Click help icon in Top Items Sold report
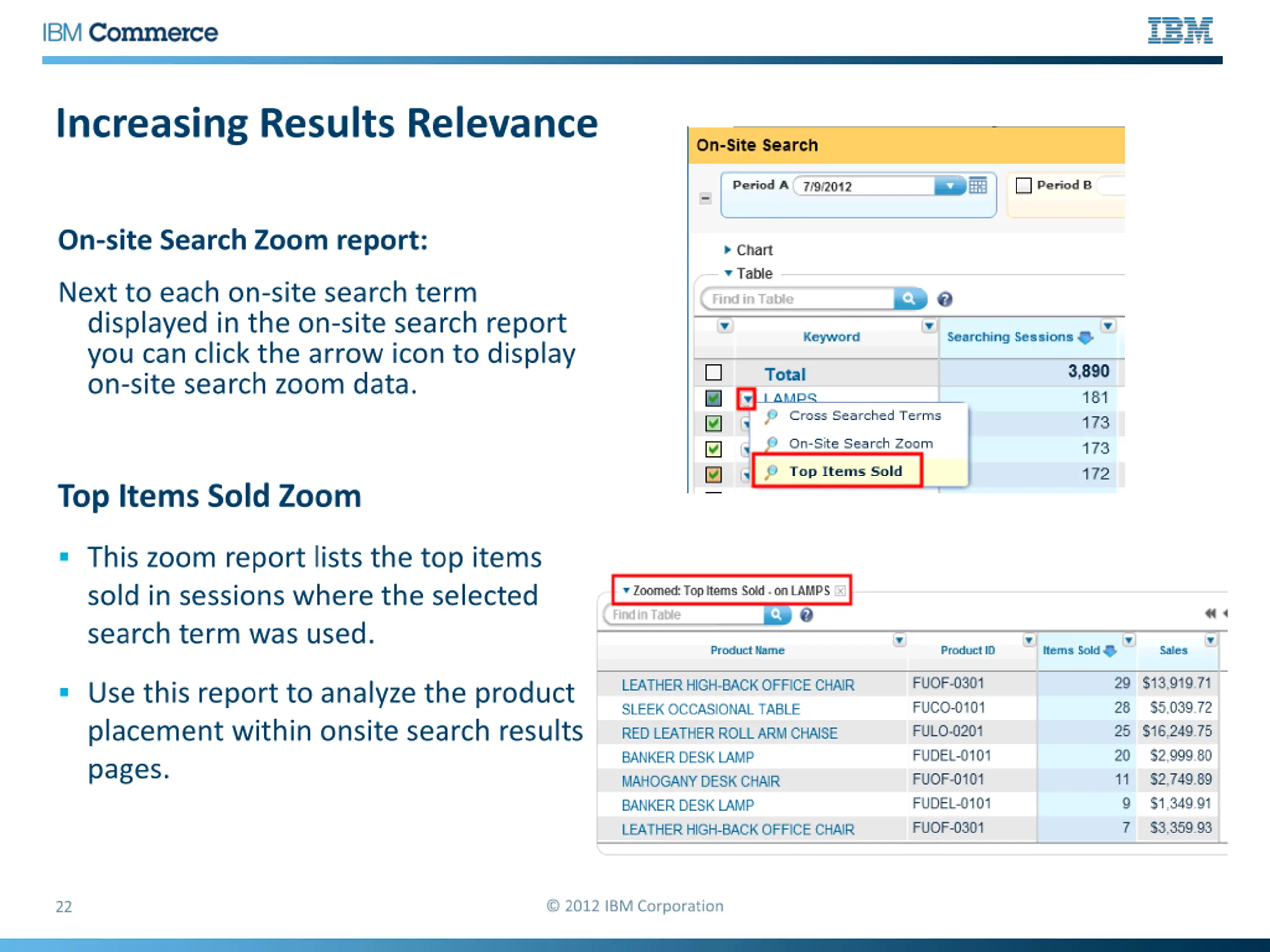 pos(806,615)
